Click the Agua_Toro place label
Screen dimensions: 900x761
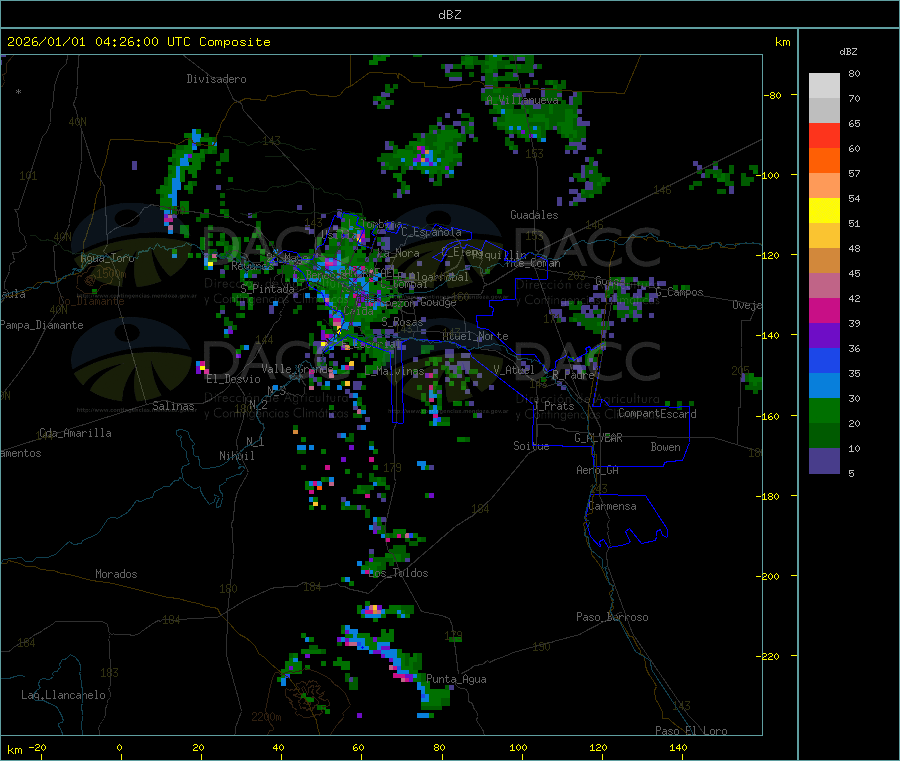click(x=107, y=258)
